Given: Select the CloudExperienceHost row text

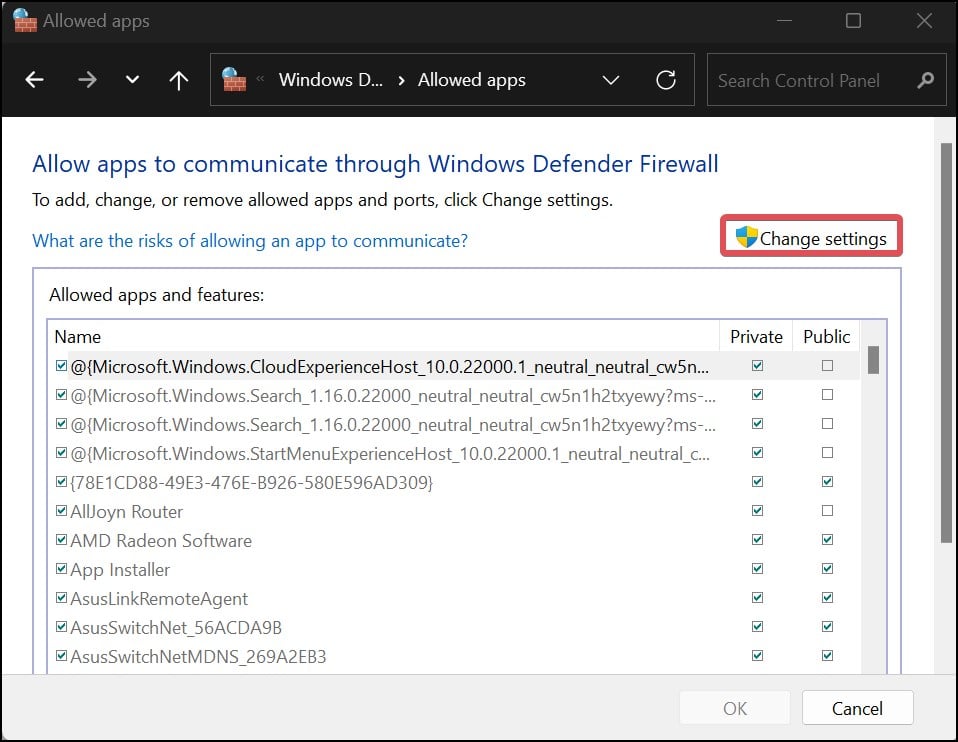Looking at the screenshot, I should (x=390, y=367).
